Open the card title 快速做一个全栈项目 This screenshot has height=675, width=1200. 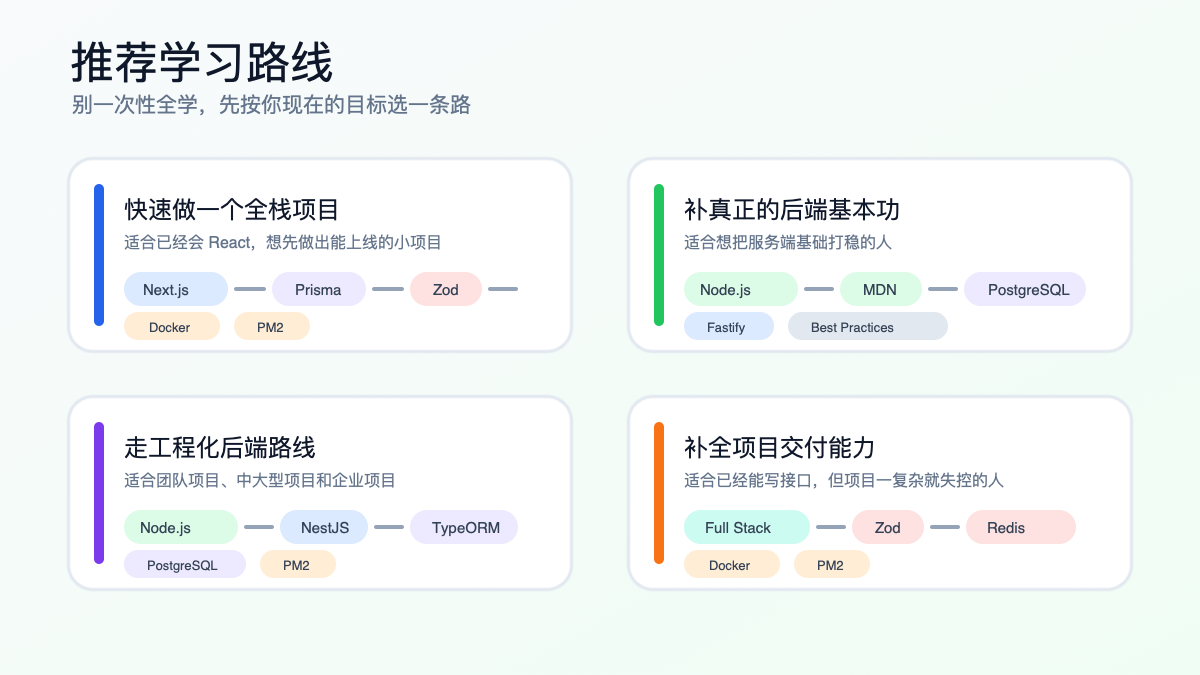(232, 209)
